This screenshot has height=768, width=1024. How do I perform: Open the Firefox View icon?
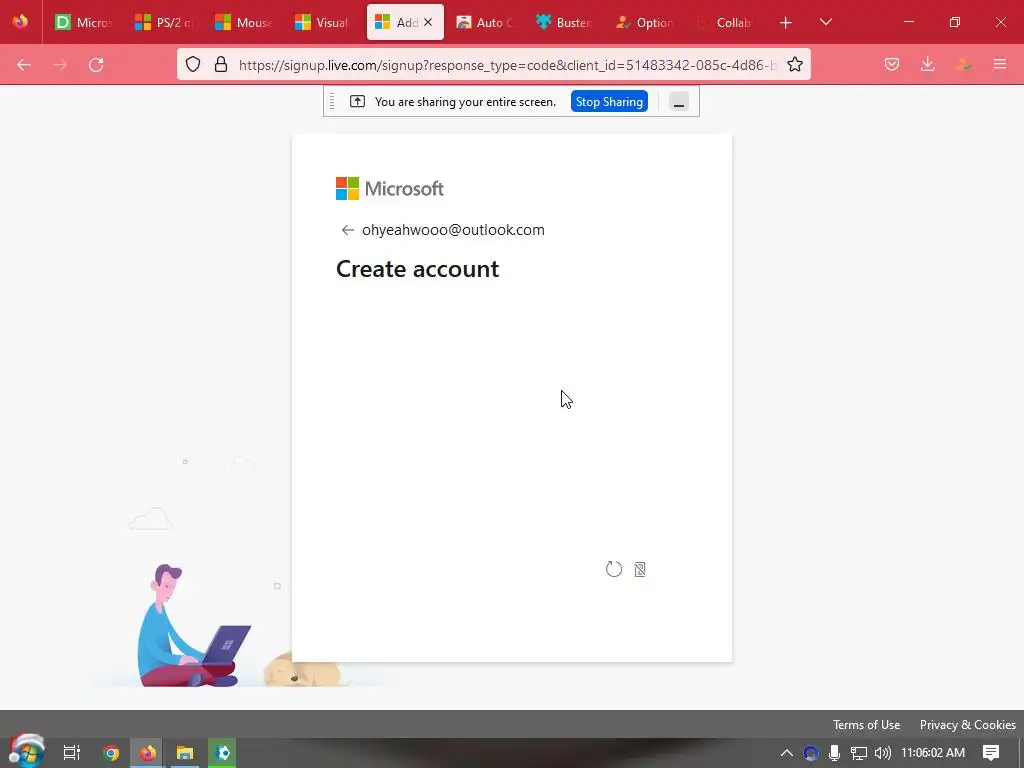(20, 22)
